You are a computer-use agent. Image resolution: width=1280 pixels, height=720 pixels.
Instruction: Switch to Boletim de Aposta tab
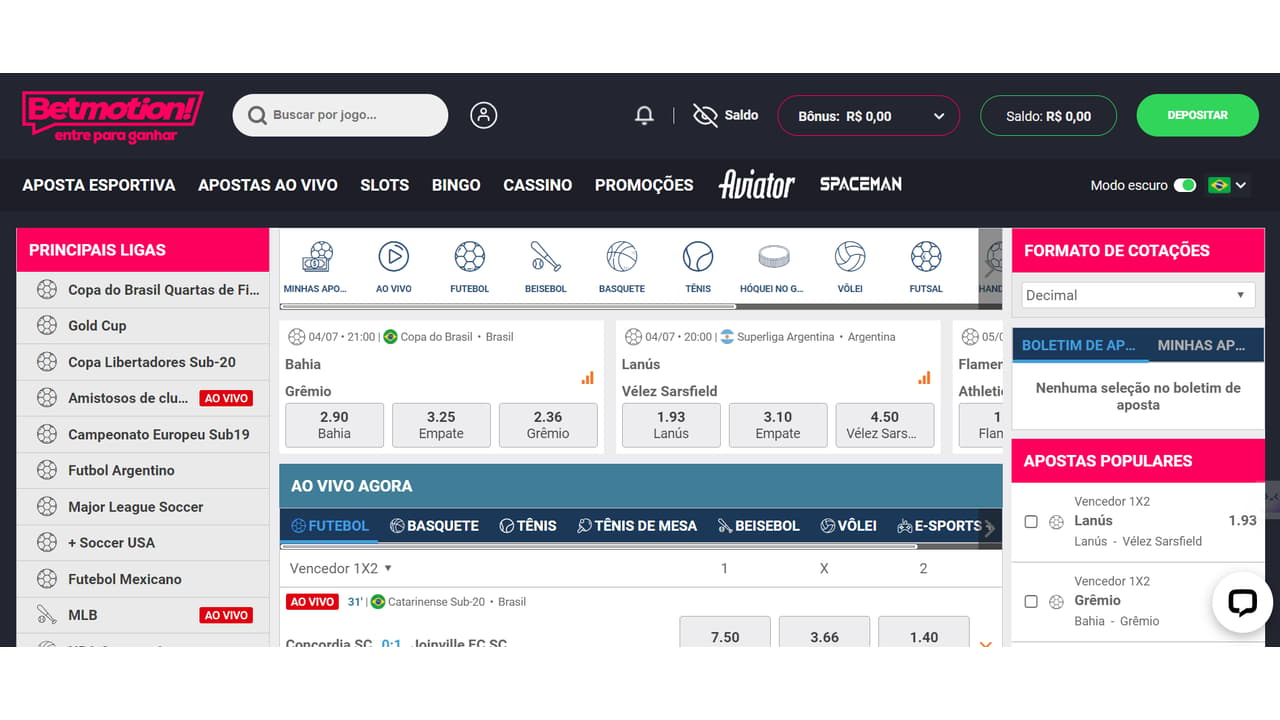pos(1080,345)
